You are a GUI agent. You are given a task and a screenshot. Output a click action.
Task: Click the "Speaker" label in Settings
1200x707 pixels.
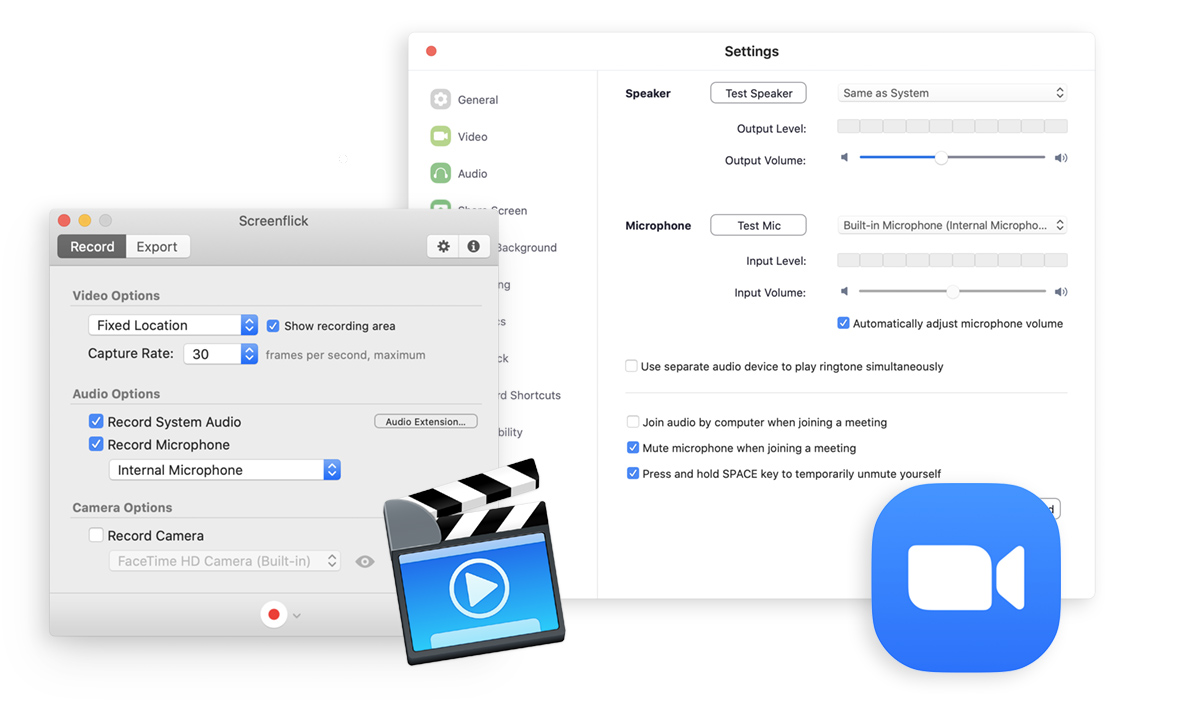click(x=648, y=94)
